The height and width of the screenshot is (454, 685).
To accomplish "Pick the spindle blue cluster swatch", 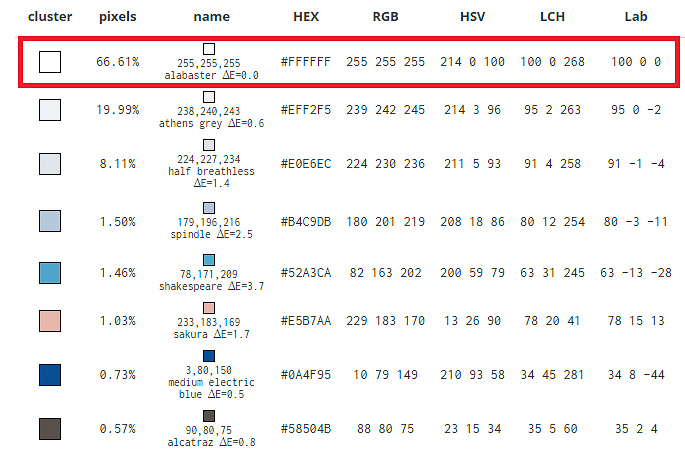I will 50,221.
